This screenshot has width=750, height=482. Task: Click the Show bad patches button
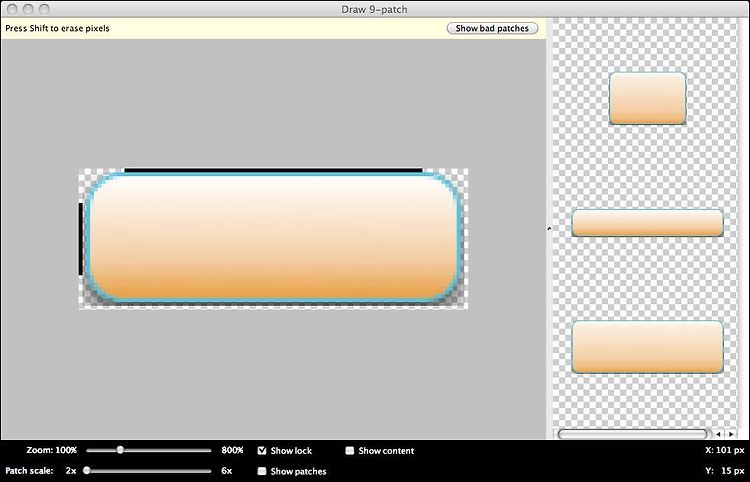click(492, 28)
